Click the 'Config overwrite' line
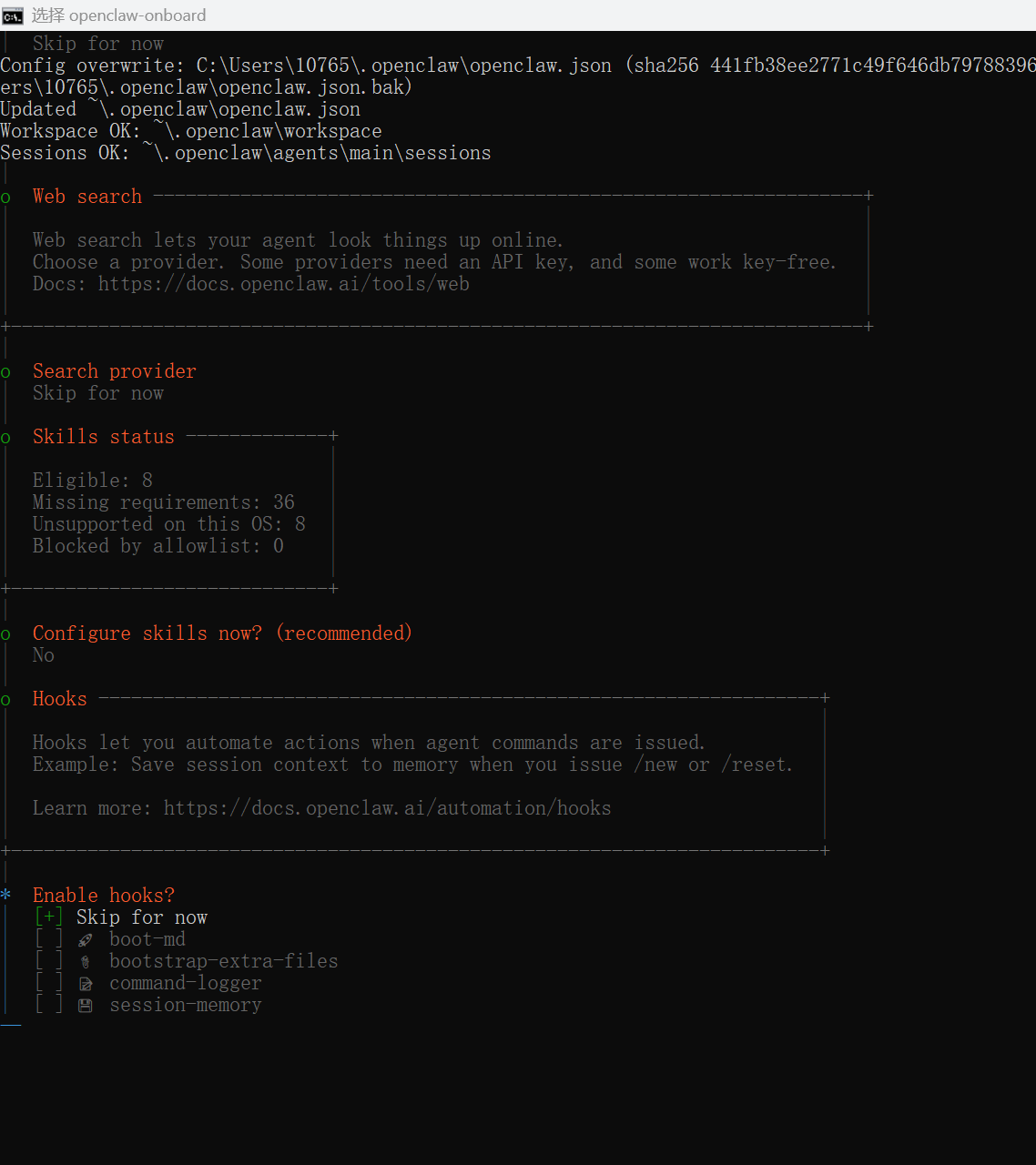The width and height of the screenshot is (1036, 1165). pyautogui.click(x=518, y=66)
